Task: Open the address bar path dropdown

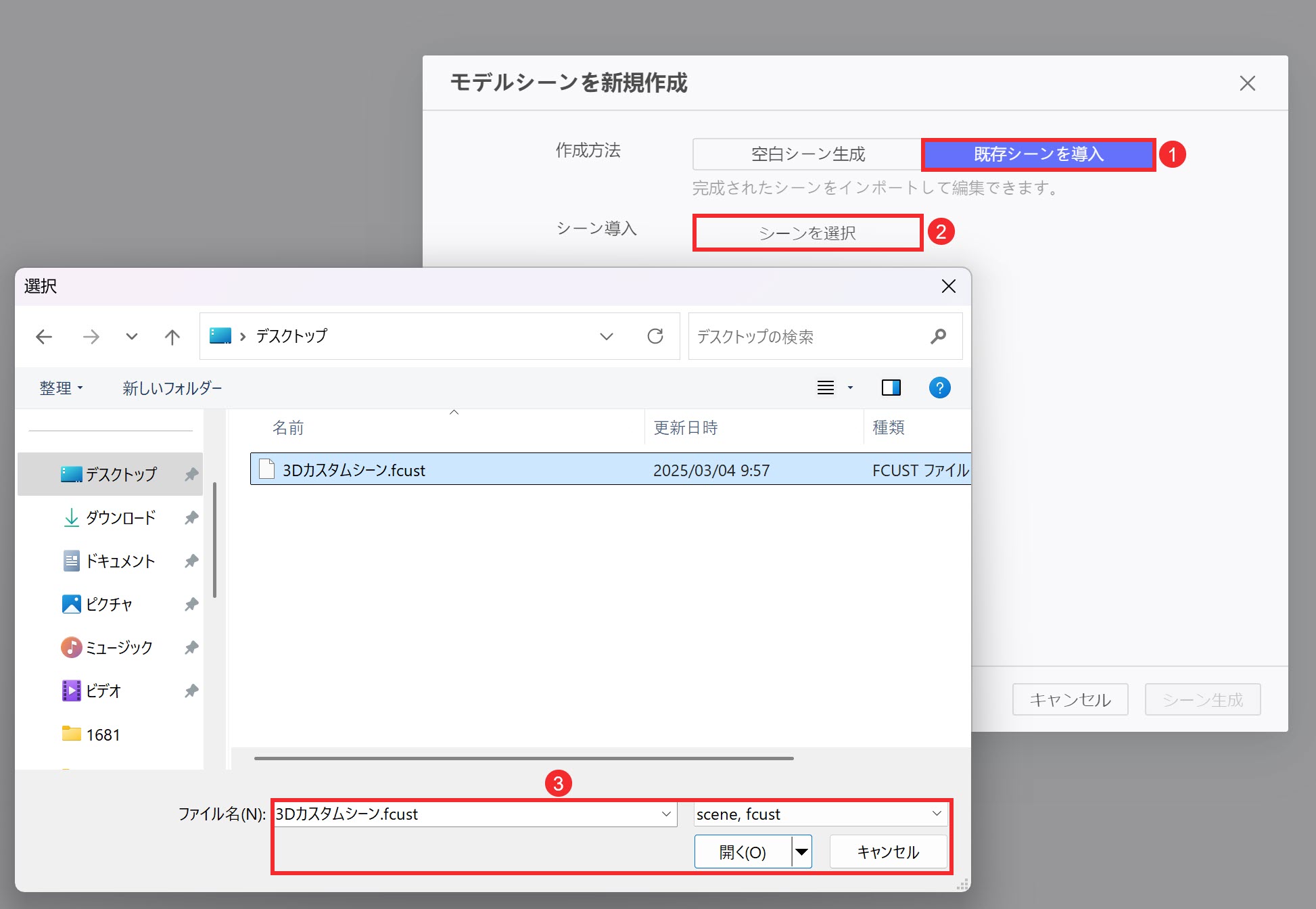Action: tap(606, 336)
